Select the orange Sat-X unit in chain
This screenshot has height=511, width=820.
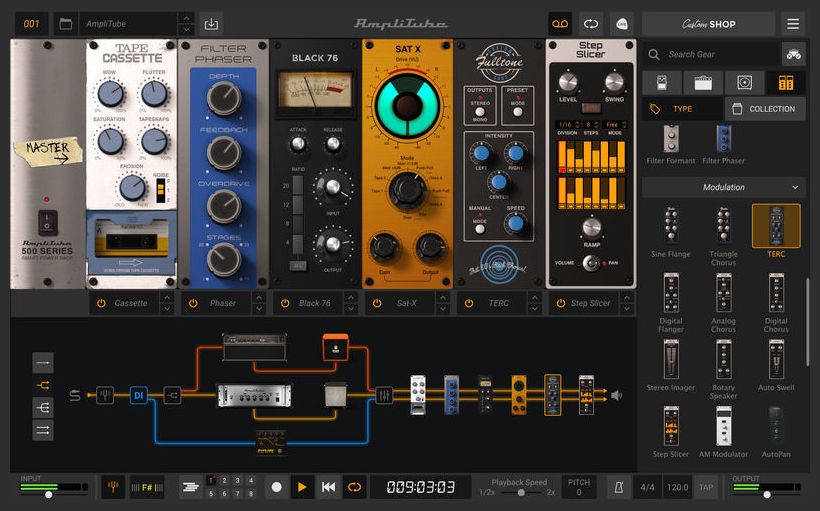tap(519, 395)
